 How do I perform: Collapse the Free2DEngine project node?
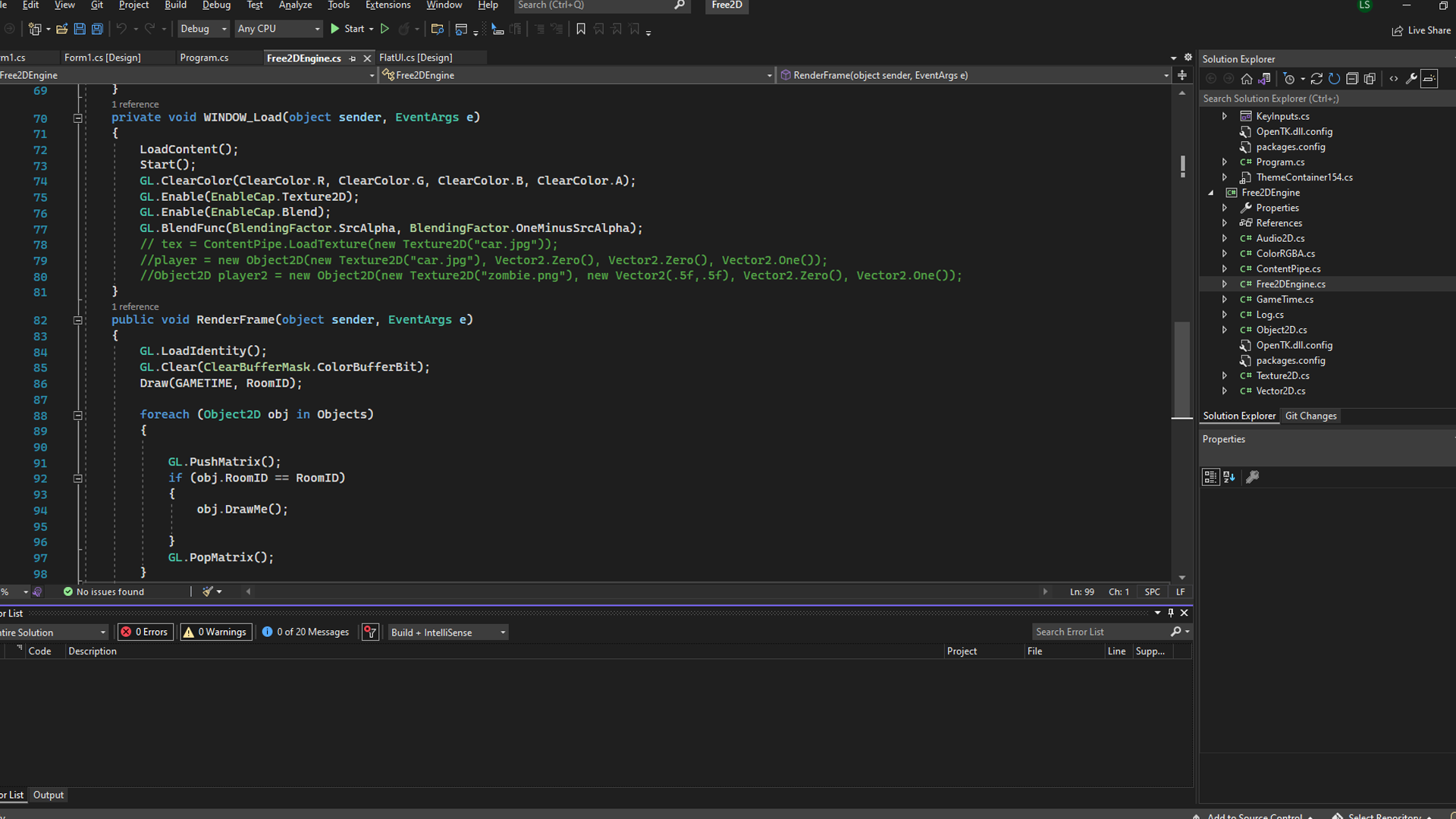tap(1211, 193)
